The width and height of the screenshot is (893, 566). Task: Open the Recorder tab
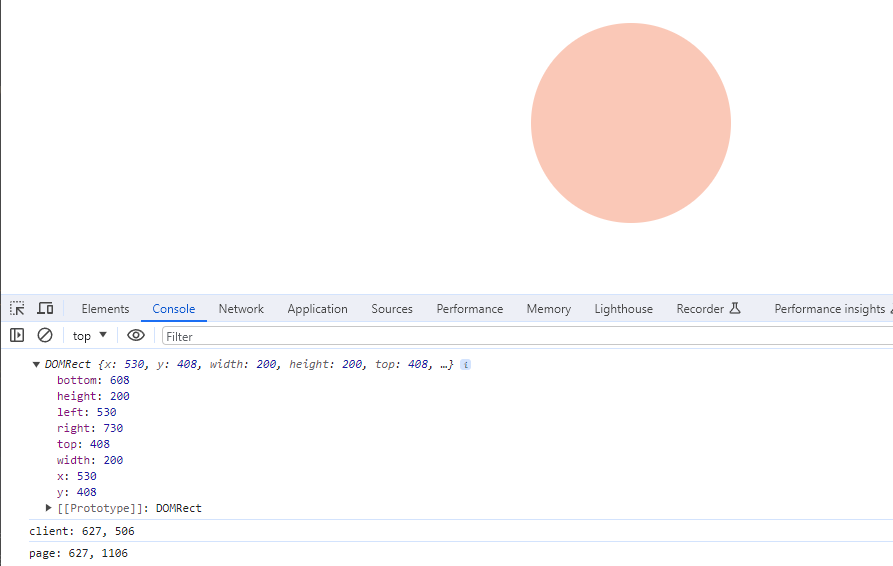coord(708,309)
